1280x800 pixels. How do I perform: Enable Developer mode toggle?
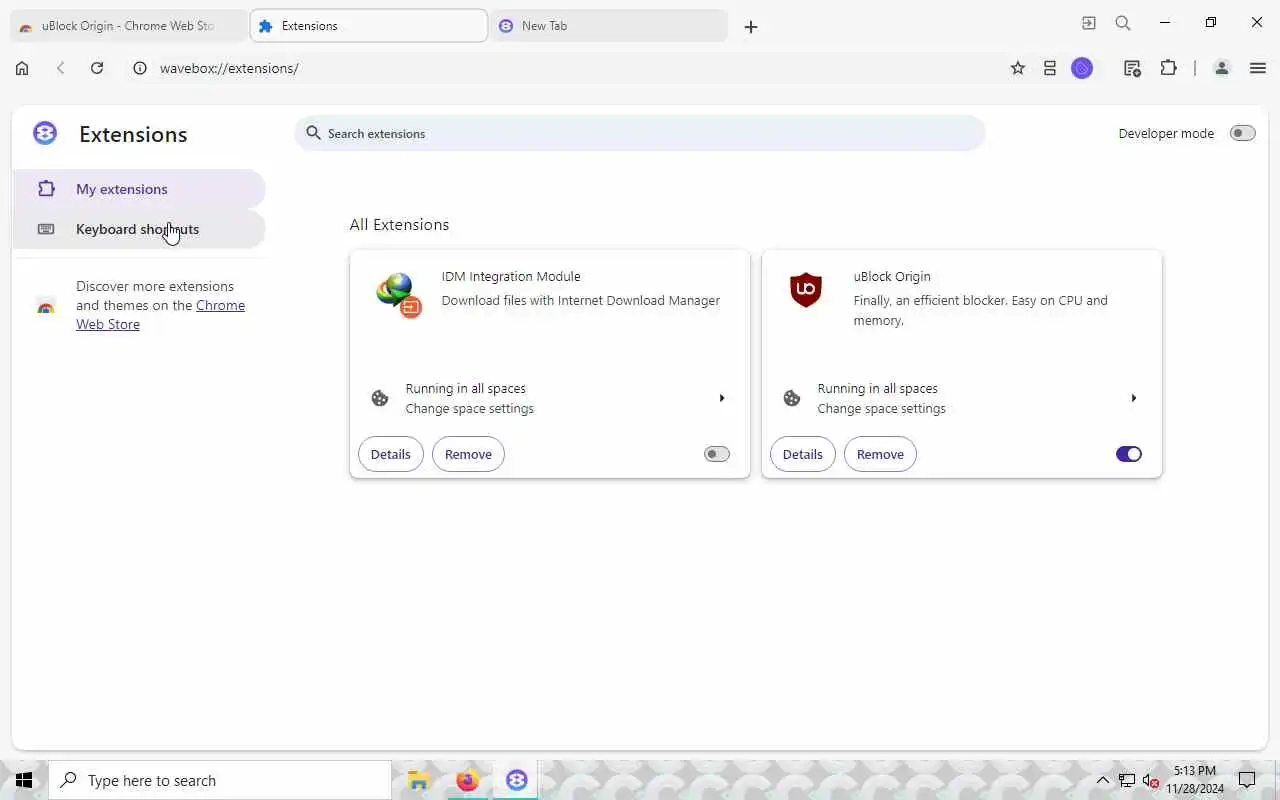[x=1242, y=133]
